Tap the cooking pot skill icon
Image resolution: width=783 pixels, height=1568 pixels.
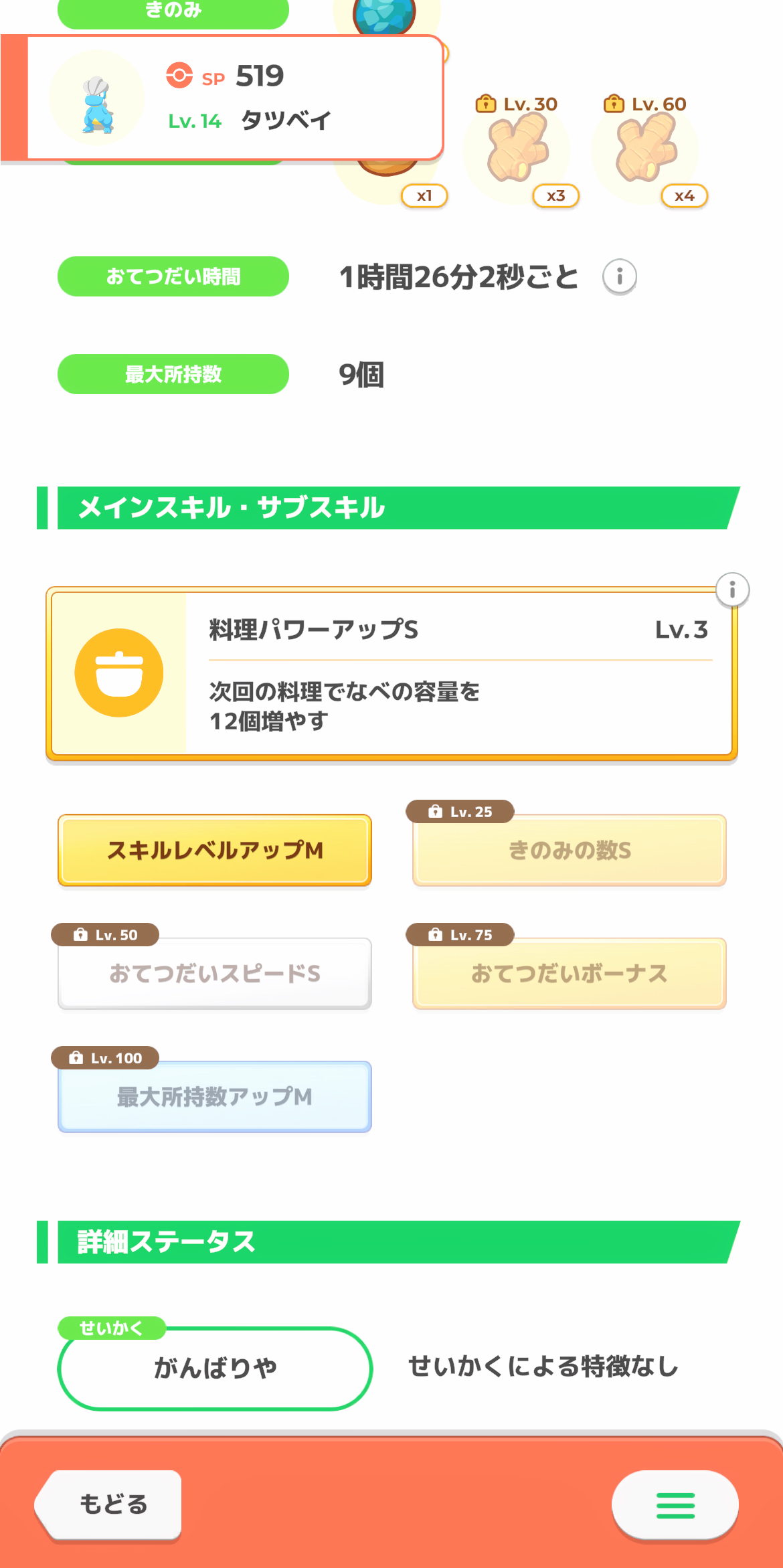(x=119, y=673)
